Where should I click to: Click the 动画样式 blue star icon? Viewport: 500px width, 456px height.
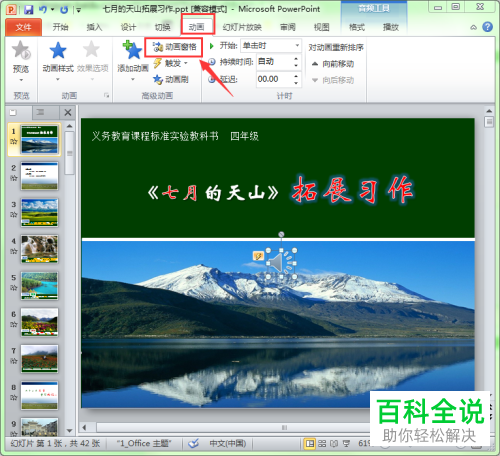coord(58,50)
